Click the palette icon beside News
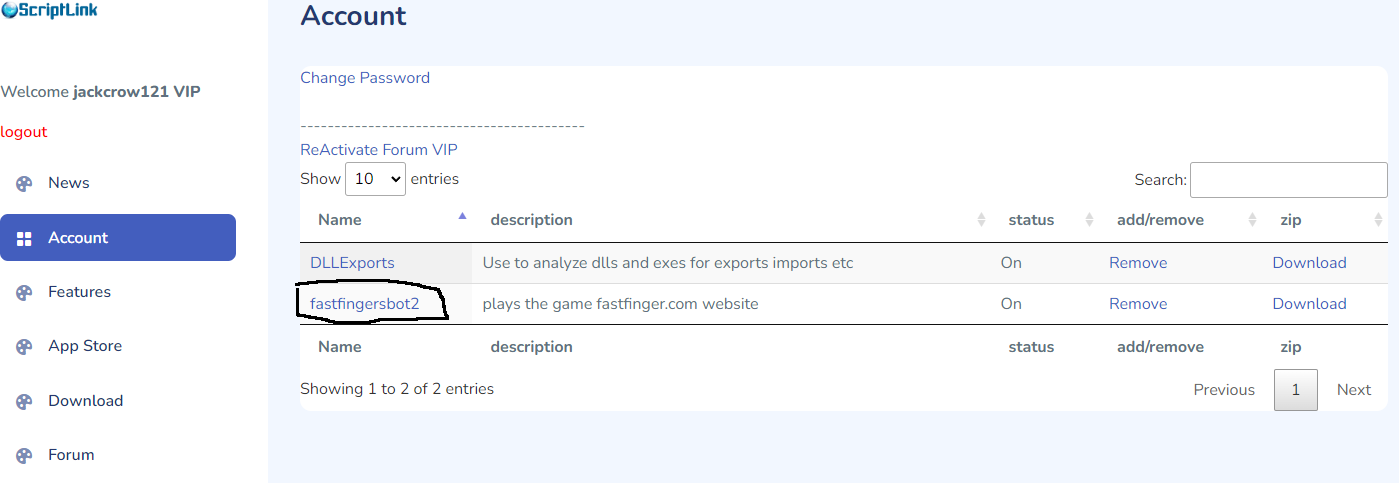Screen dimensions: 1400x483 [24, 183]
